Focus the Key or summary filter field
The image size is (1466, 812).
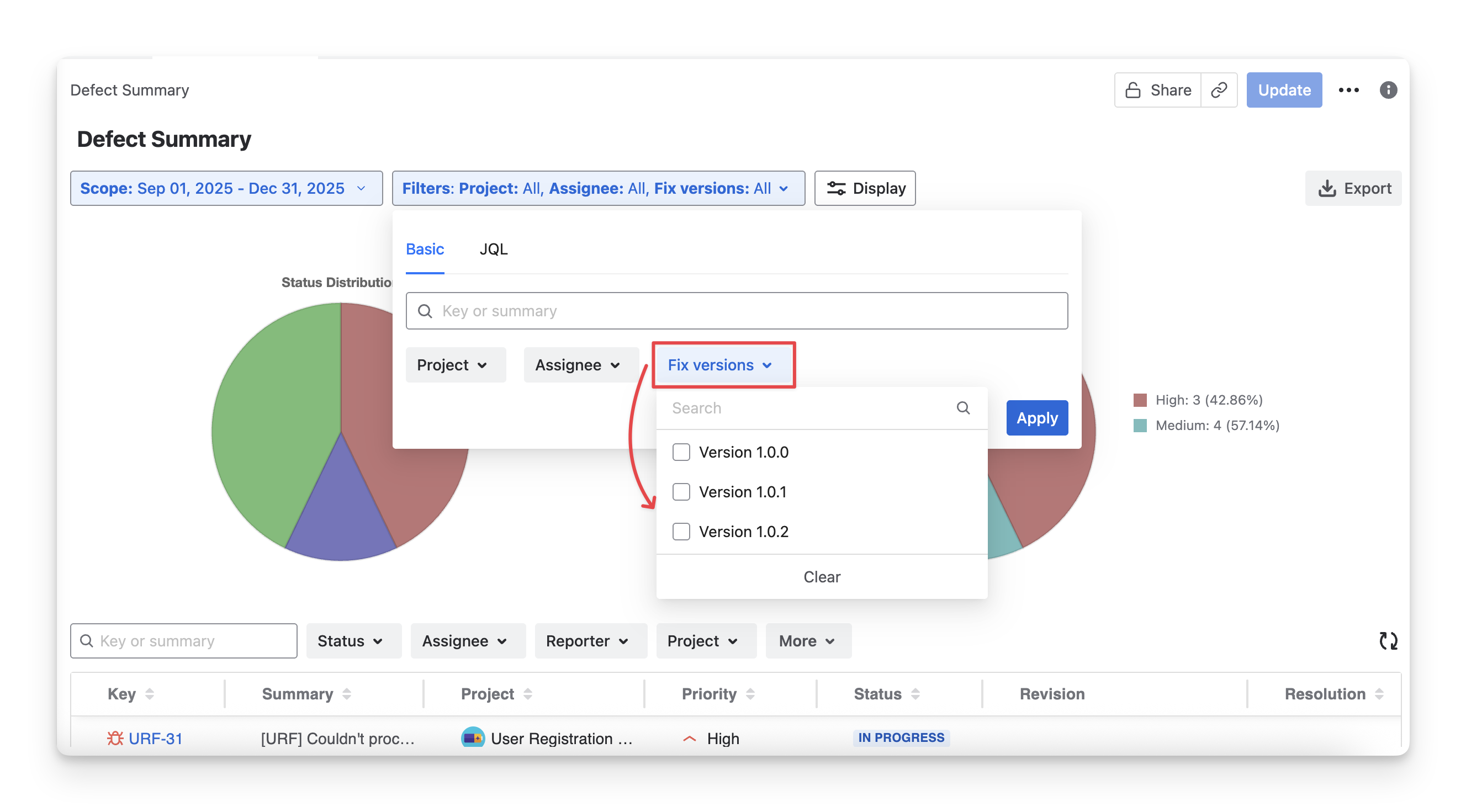[x=737, y=311]
